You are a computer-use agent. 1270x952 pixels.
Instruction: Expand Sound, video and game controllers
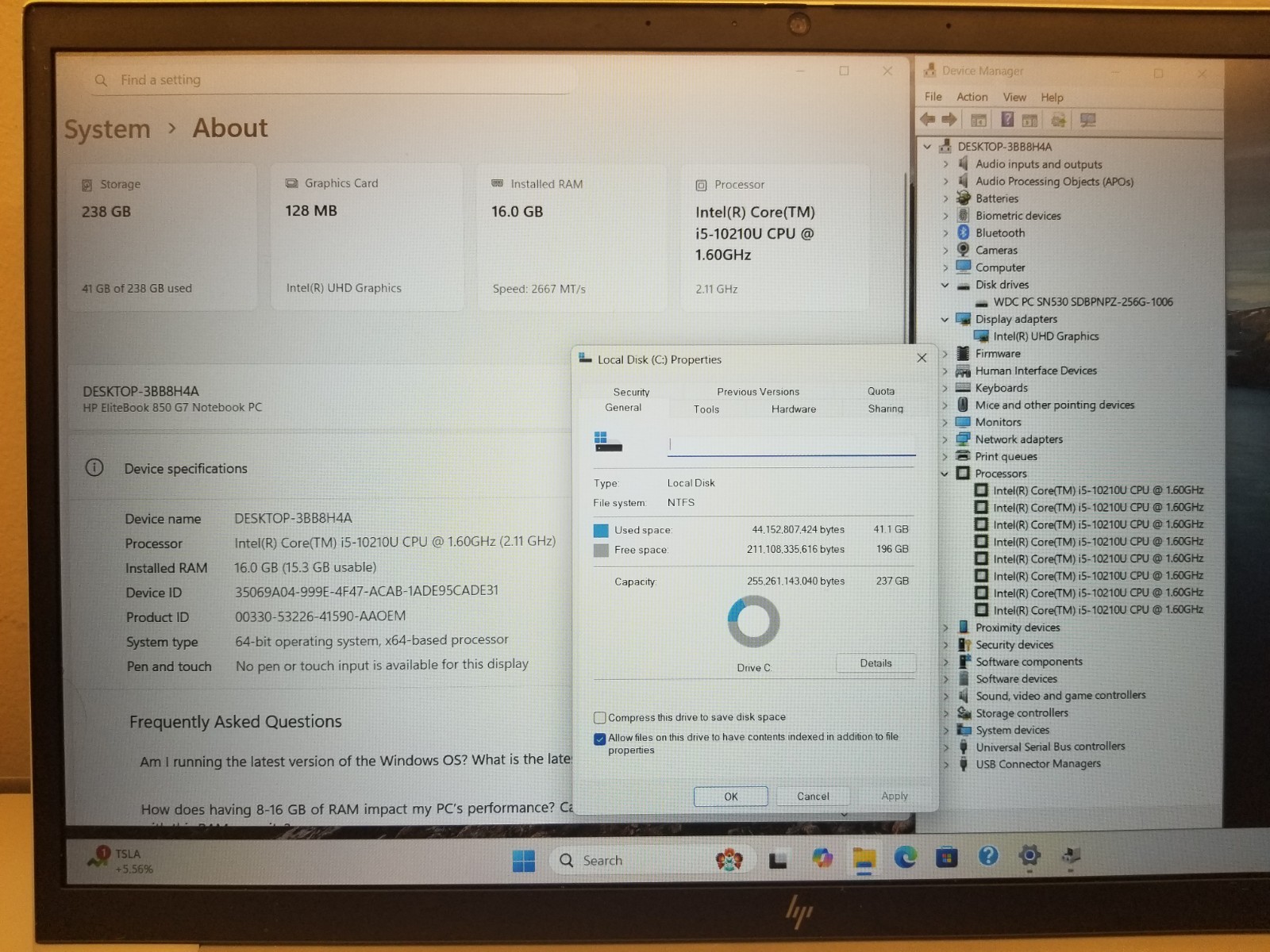point(945,696)
